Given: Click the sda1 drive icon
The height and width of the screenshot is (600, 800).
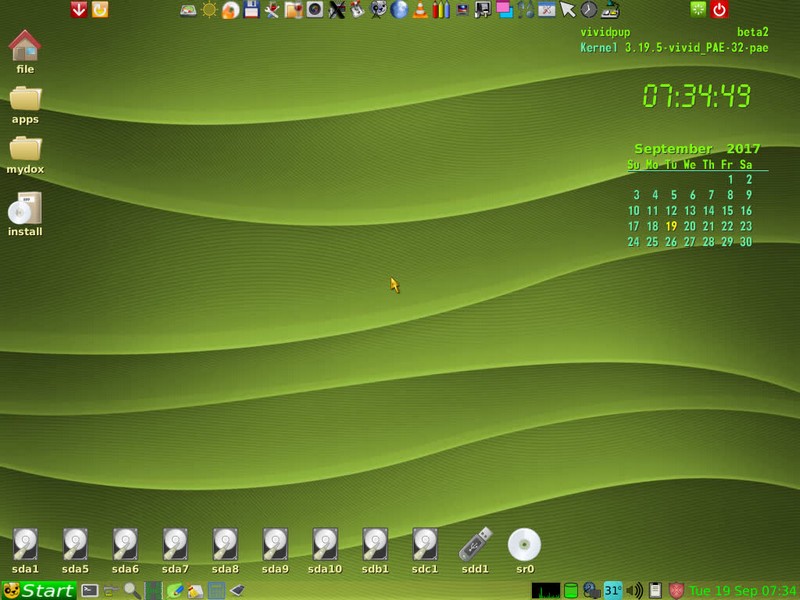Looking at the screenshot, I should click(25, 545).
